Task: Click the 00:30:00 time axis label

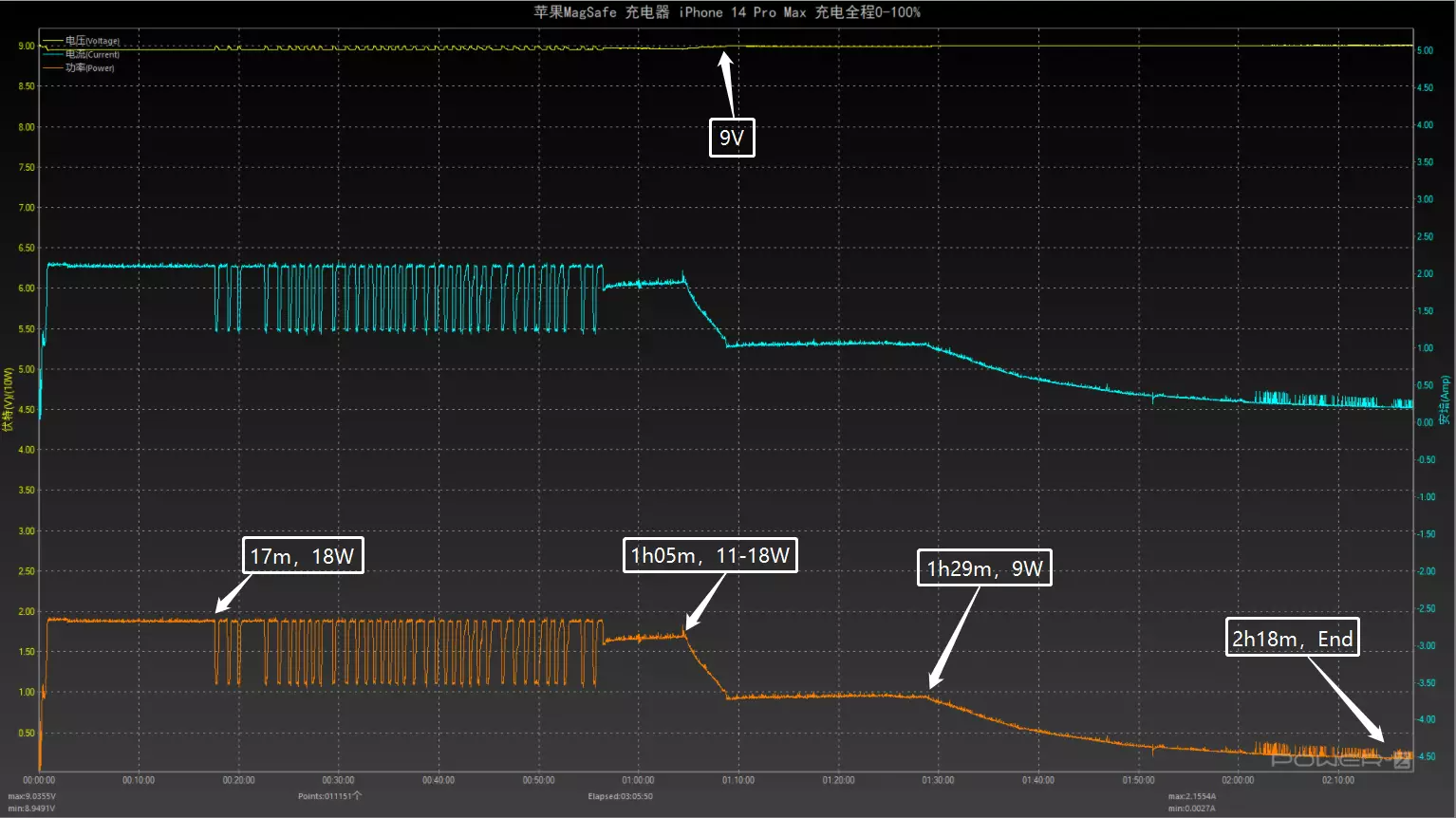Action: click(x=339, y=780)
